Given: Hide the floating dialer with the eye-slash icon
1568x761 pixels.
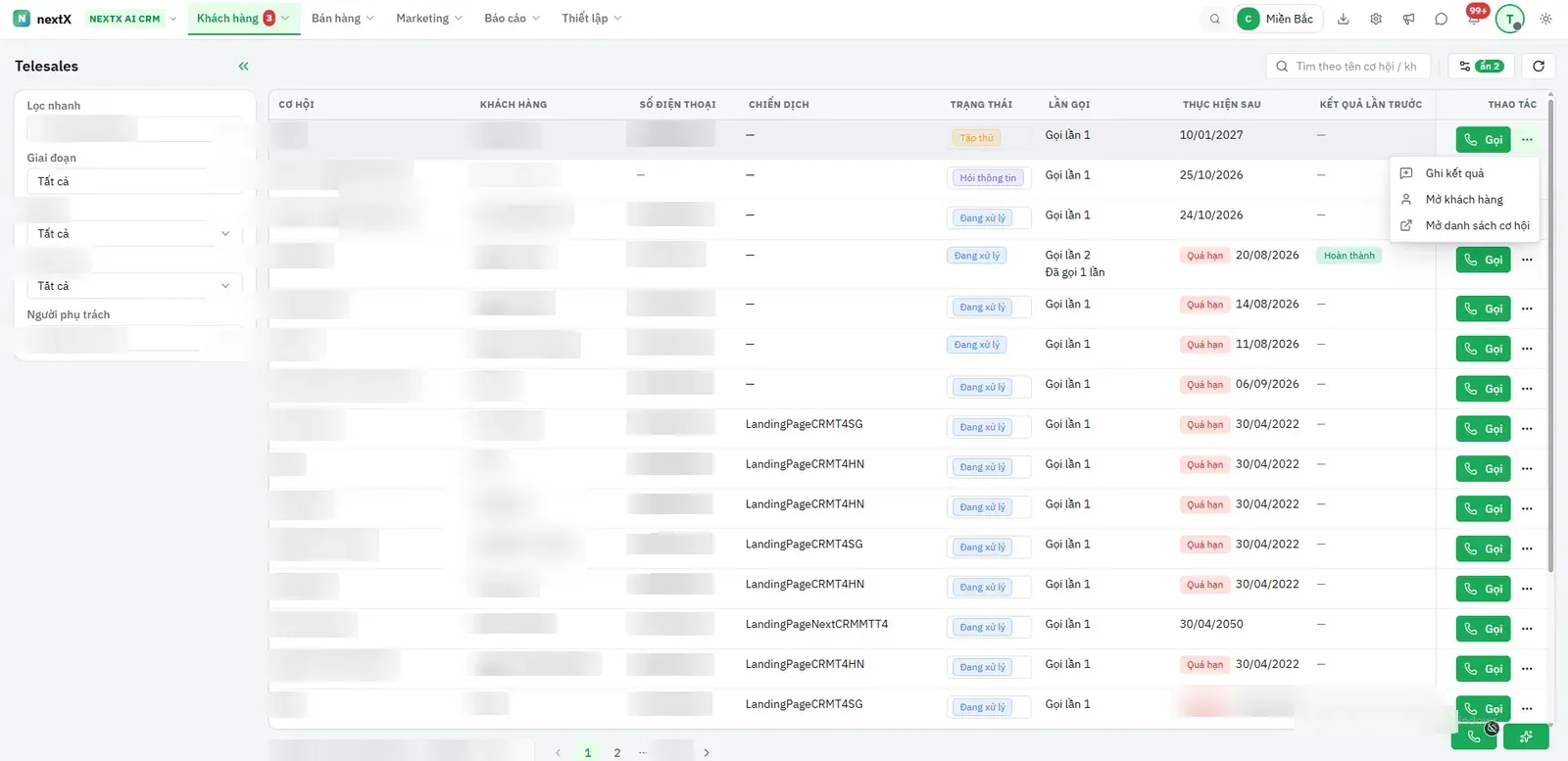Looking at the screenshot, I should (x=1492, y=728).
